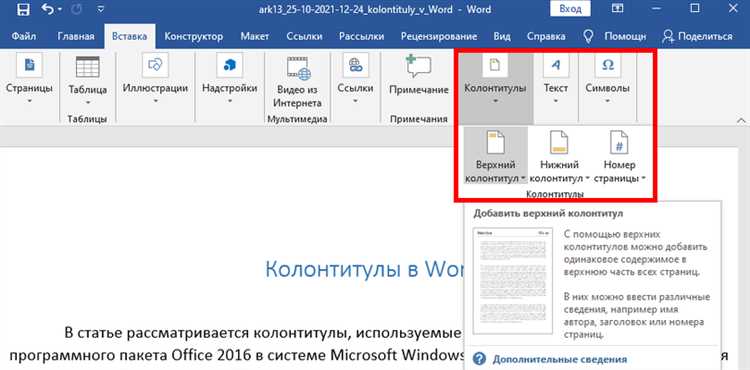Click the Номер страницы icon

619,142
